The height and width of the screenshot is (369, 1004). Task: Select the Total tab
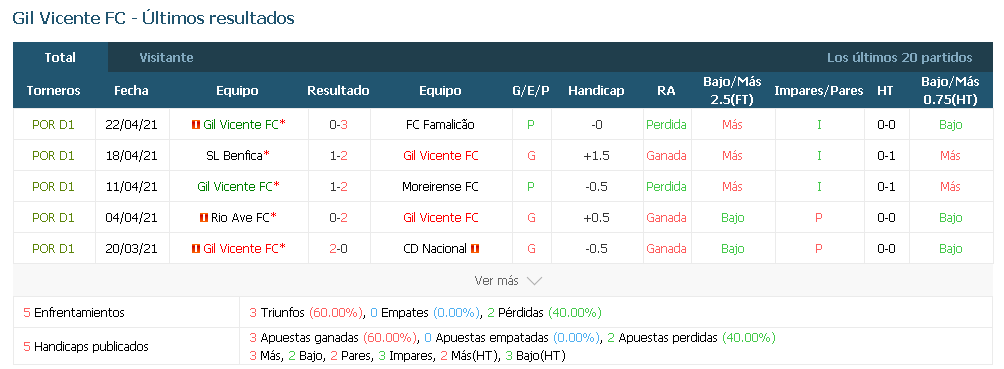pos(60,57)
